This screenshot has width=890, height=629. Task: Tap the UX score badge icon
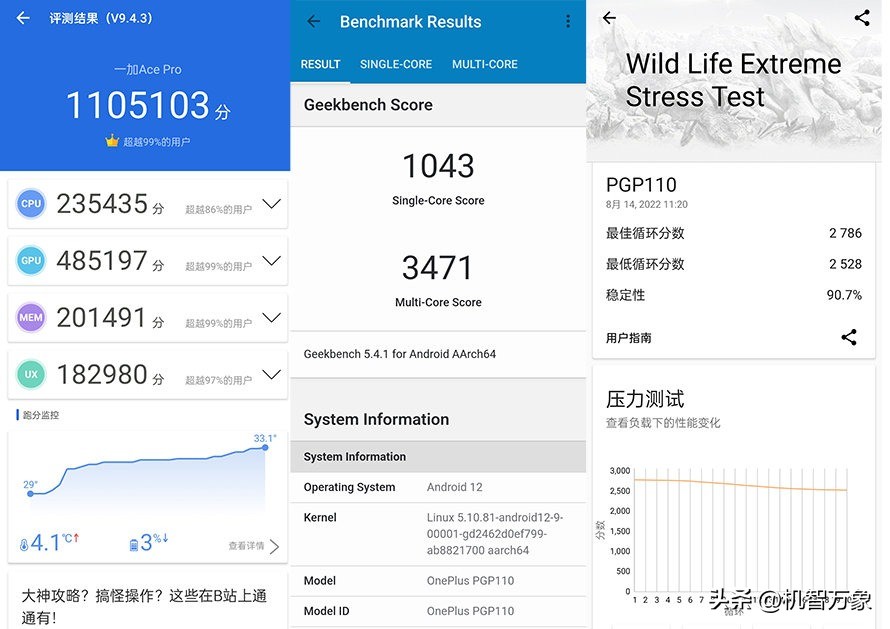coord(30,374)
